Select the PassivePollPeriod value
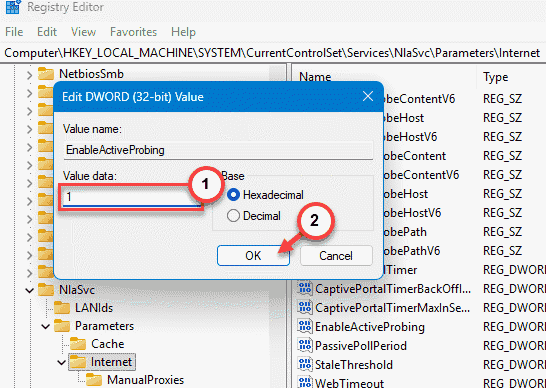 361,346
